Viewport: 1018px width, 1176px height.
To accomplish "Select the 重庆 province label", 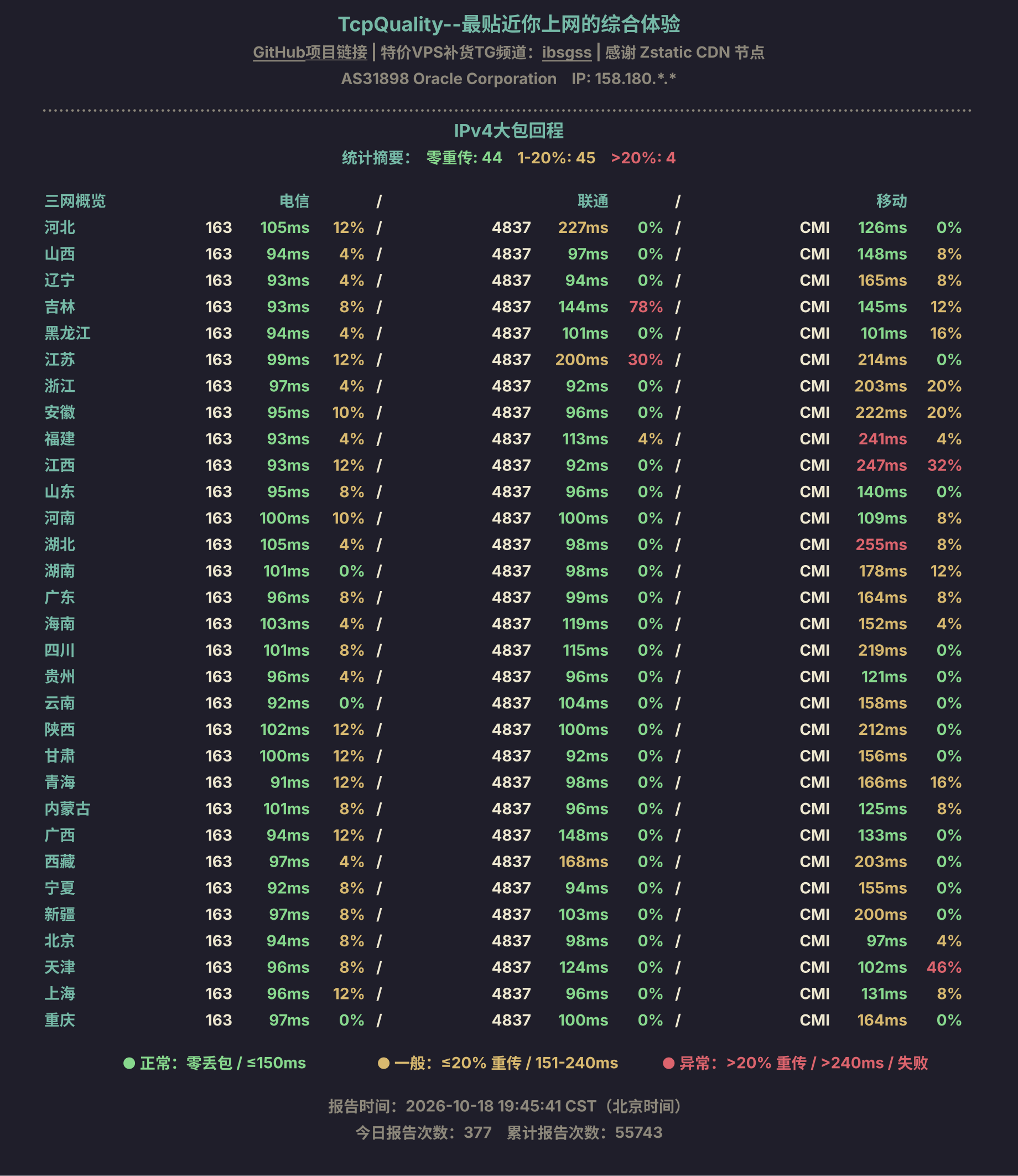I will 60,1020.
